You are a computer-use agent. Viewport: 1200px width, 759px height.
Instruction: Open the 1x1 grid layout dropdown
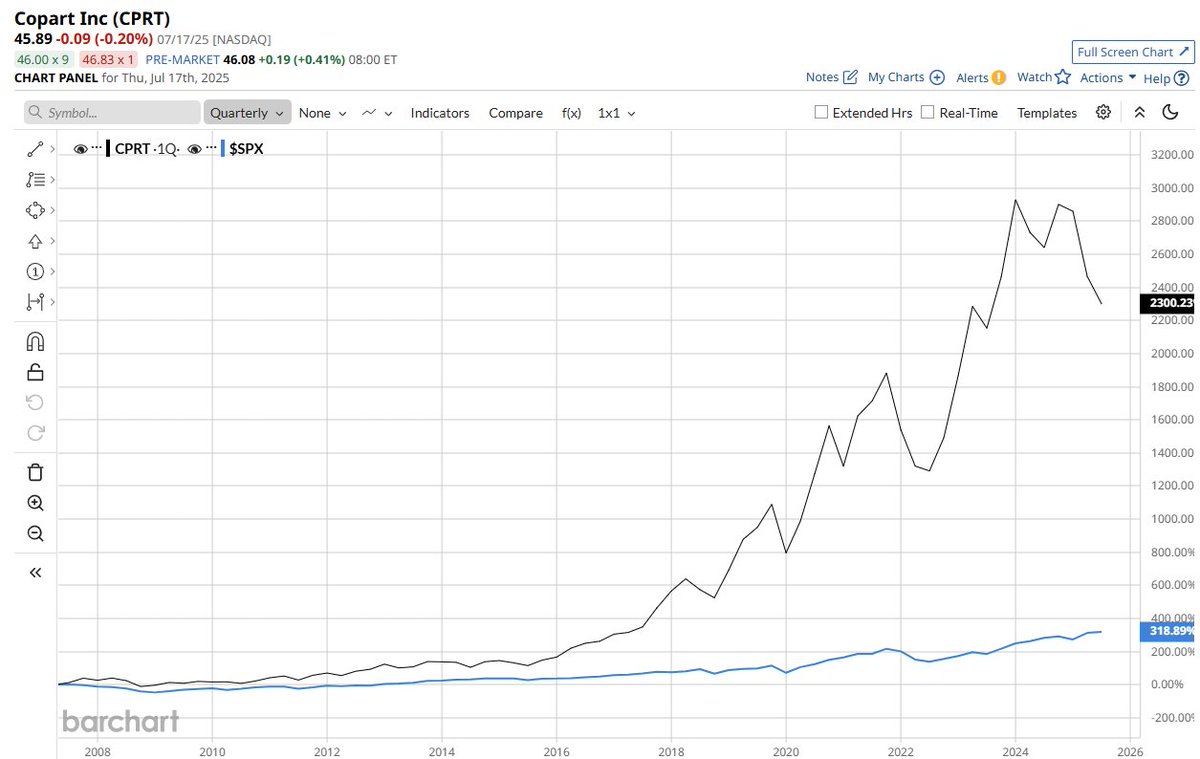tap(616, 113)
